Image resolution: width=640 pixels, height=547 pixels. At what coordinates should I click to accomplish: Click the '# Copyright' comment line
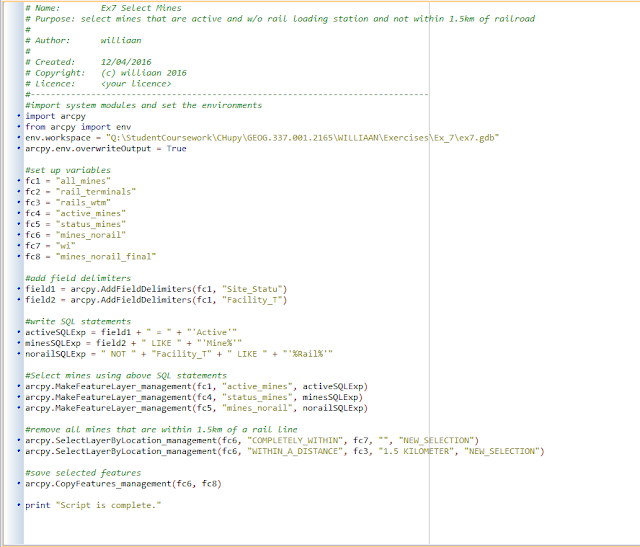[x=106, y=73]
